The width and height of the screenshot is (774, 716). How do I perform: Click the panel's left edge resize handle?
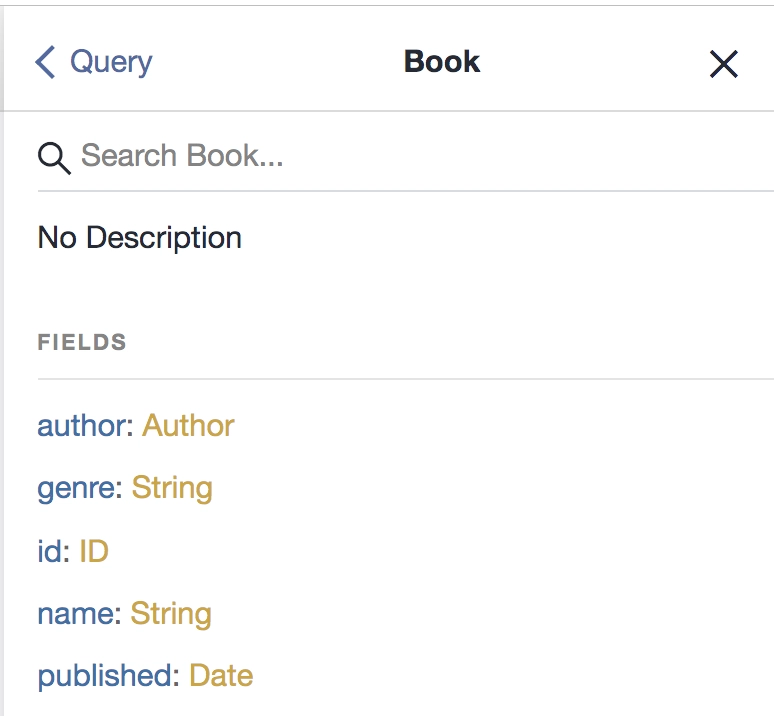click(x=2, y=360)
